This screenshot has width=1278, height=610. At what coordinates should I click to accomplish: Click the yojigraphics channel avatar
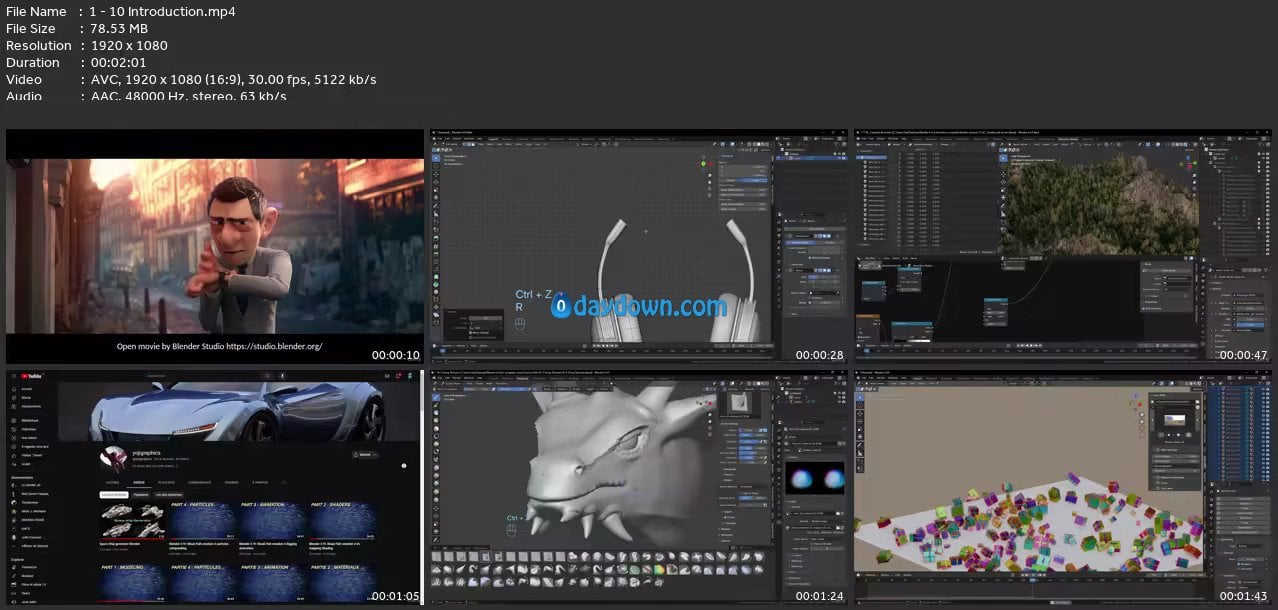point(114,459)
